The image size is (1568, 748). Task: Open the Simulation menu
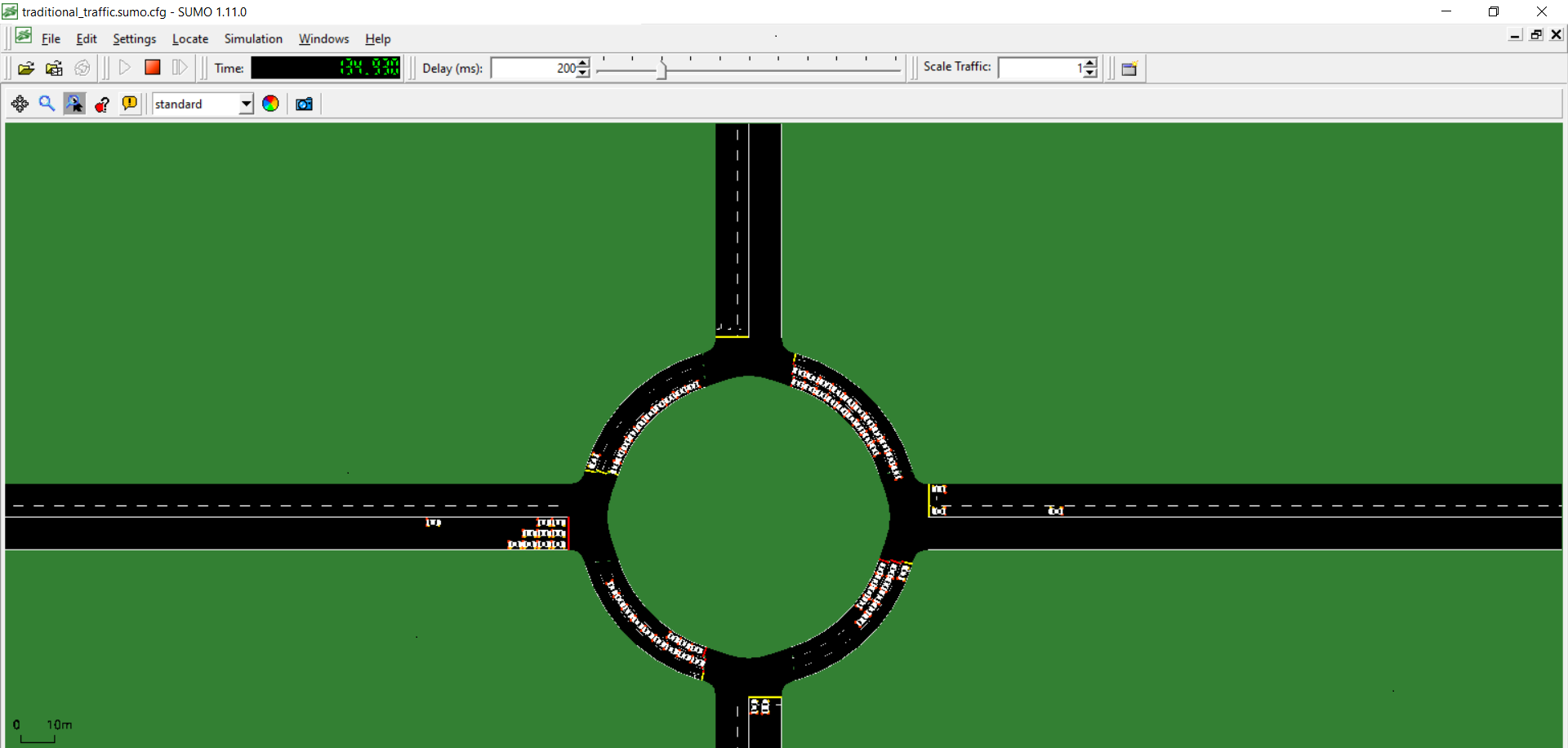252,38
